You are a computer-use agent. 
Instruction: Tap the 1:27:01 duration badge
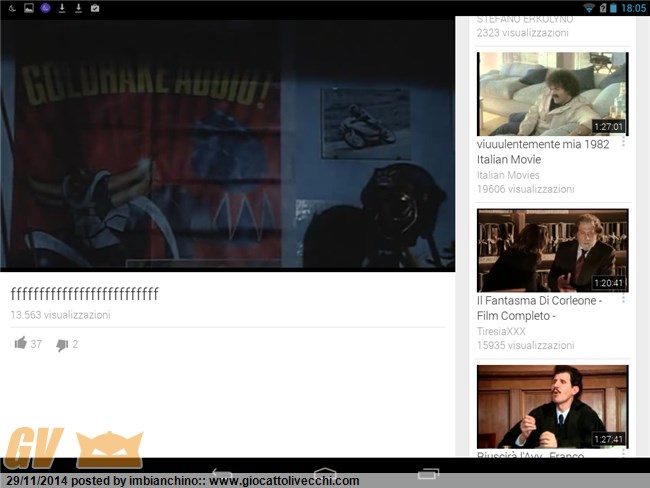coord(608,126)
